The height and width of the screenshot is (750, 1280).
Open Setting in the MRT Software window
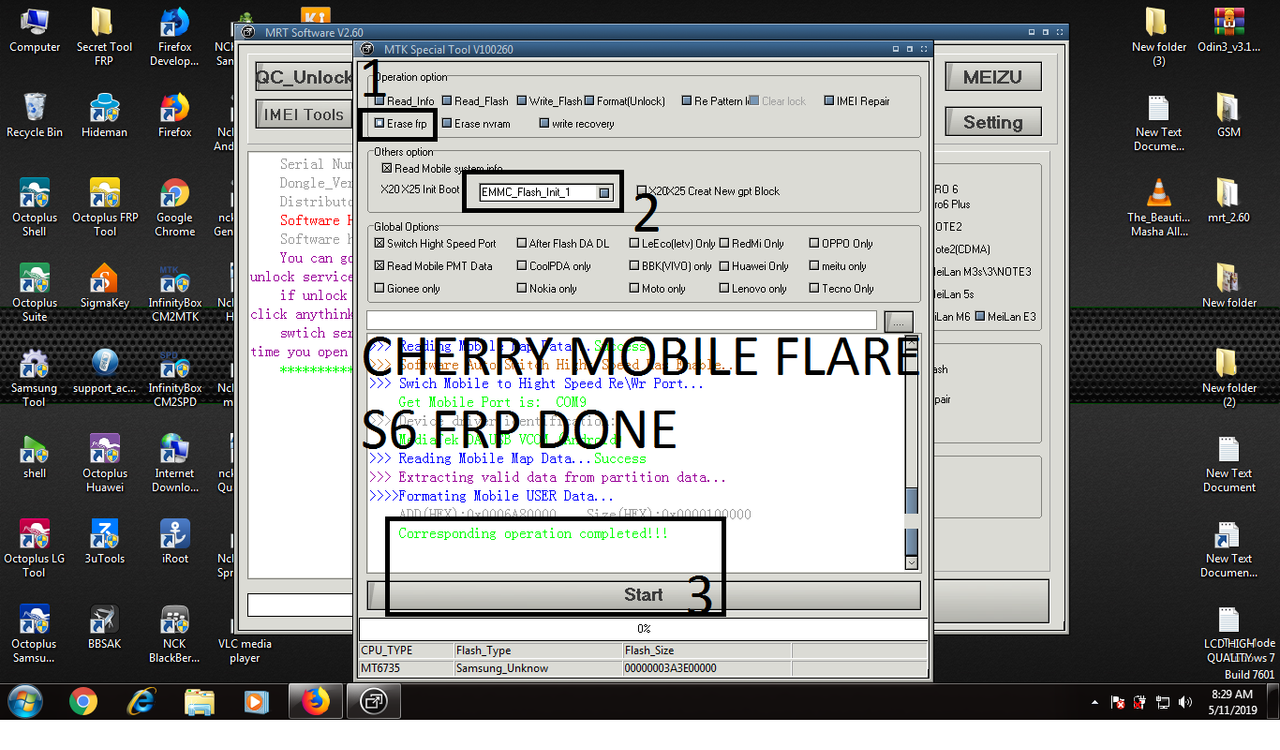point(992,122)
